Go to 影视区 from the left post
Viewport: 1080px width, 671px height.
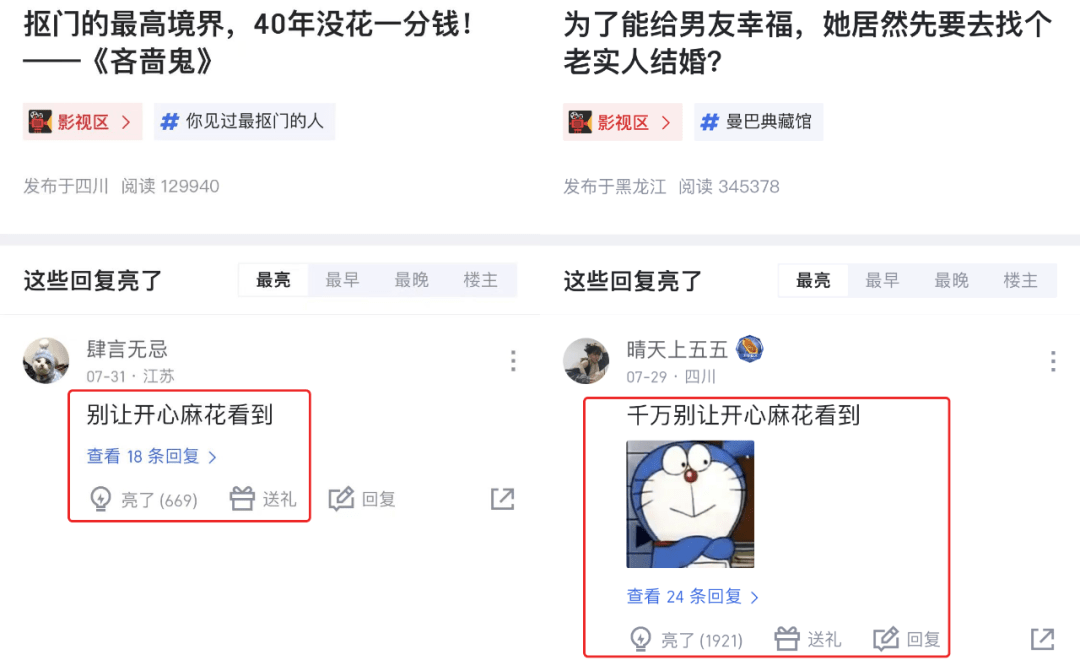(x=83, y=121)
